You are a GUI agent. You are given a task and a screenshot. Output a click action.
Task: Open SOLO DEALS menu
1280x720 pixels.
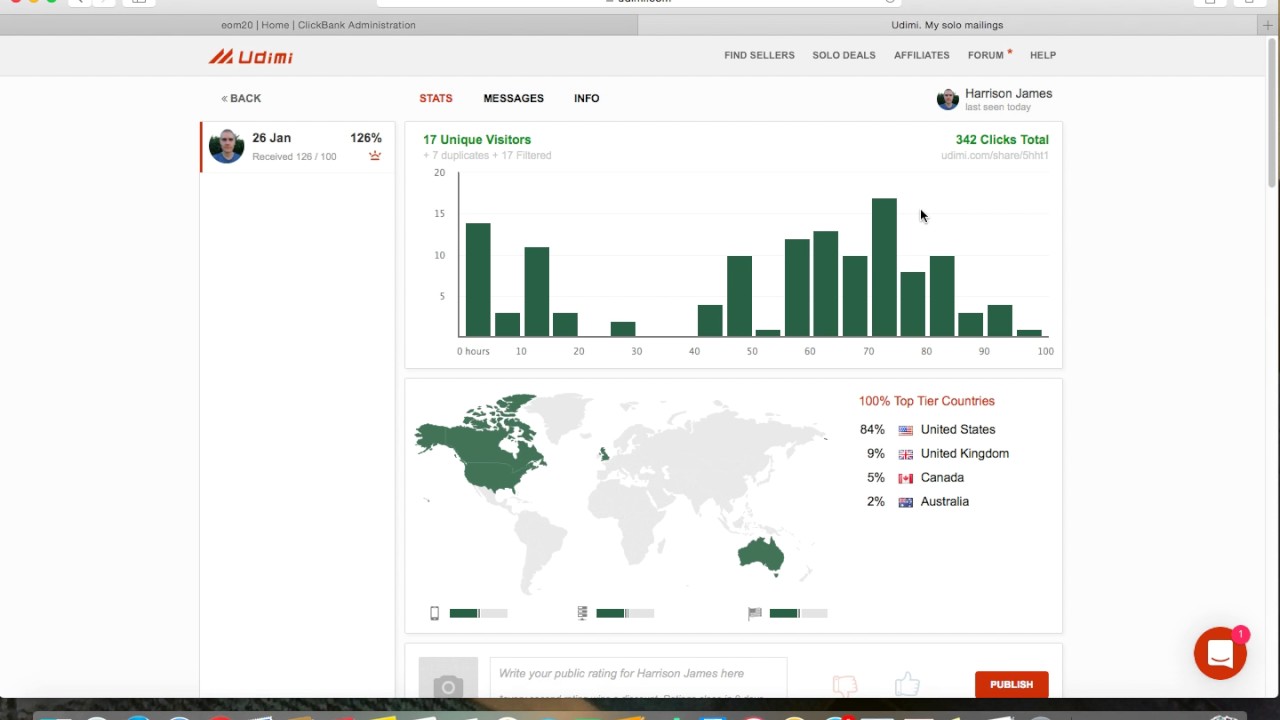pyautogui.click(x=843, y=55)
